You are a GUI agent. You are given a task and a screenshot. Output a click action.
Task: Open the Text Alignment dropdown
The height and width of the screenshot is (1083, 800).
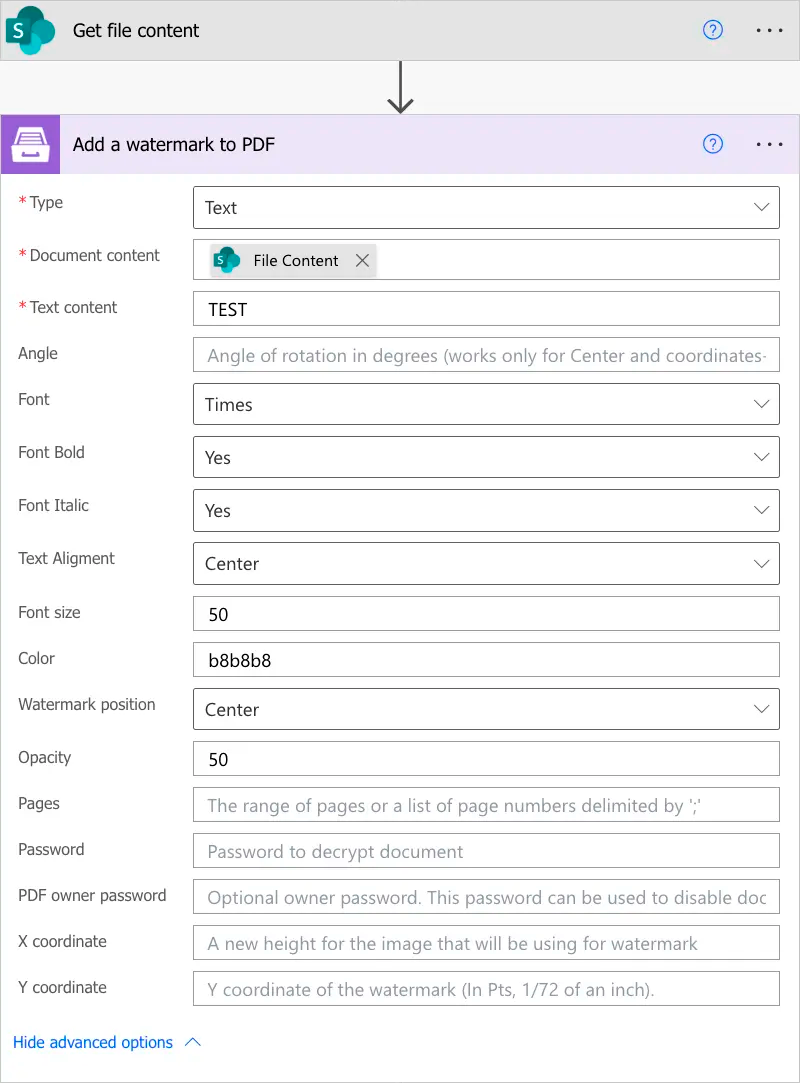(486, 563)
